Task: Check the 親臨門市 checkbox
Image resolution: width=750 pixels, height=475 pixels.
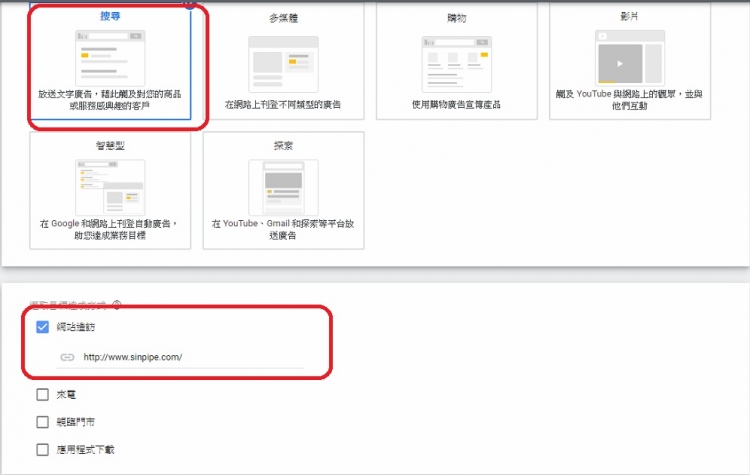Action: pos(43,422)
